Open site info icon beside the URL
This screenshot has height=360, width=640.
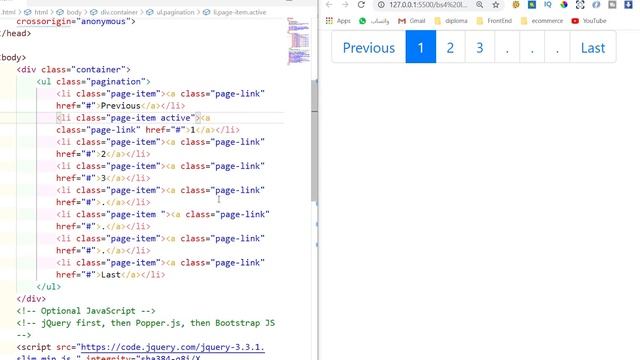click(x=381, y=5)
